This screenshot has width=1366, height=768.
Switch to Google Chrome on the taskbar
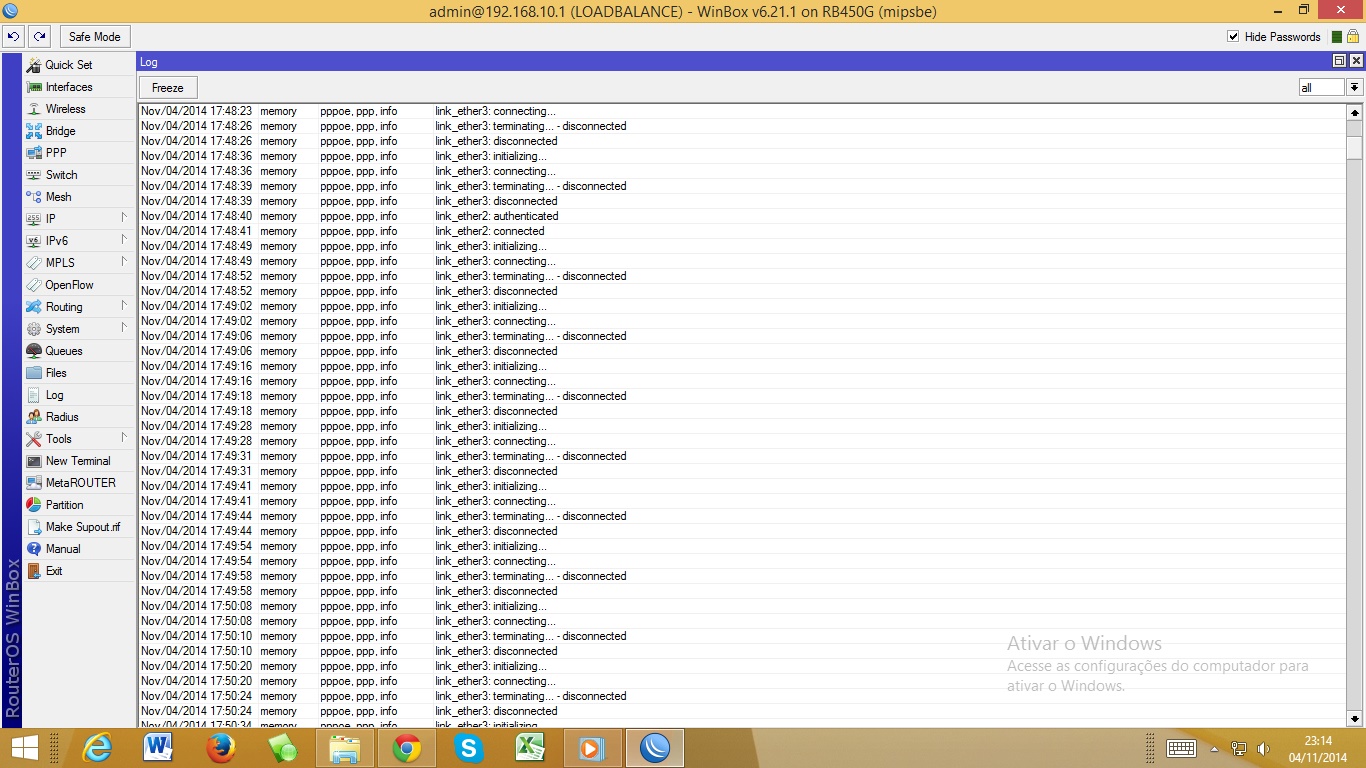tap(407, 748)
